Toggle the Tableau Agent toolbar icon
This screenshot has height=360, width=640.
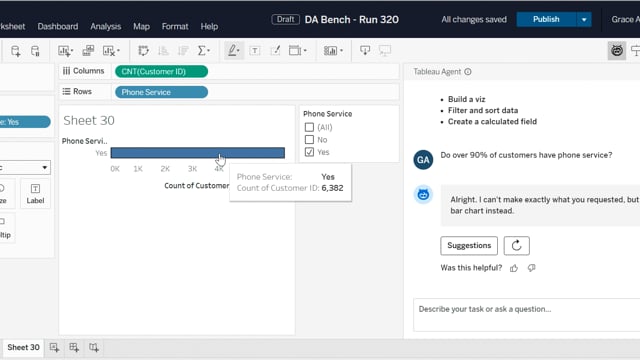tap(617, 51)
